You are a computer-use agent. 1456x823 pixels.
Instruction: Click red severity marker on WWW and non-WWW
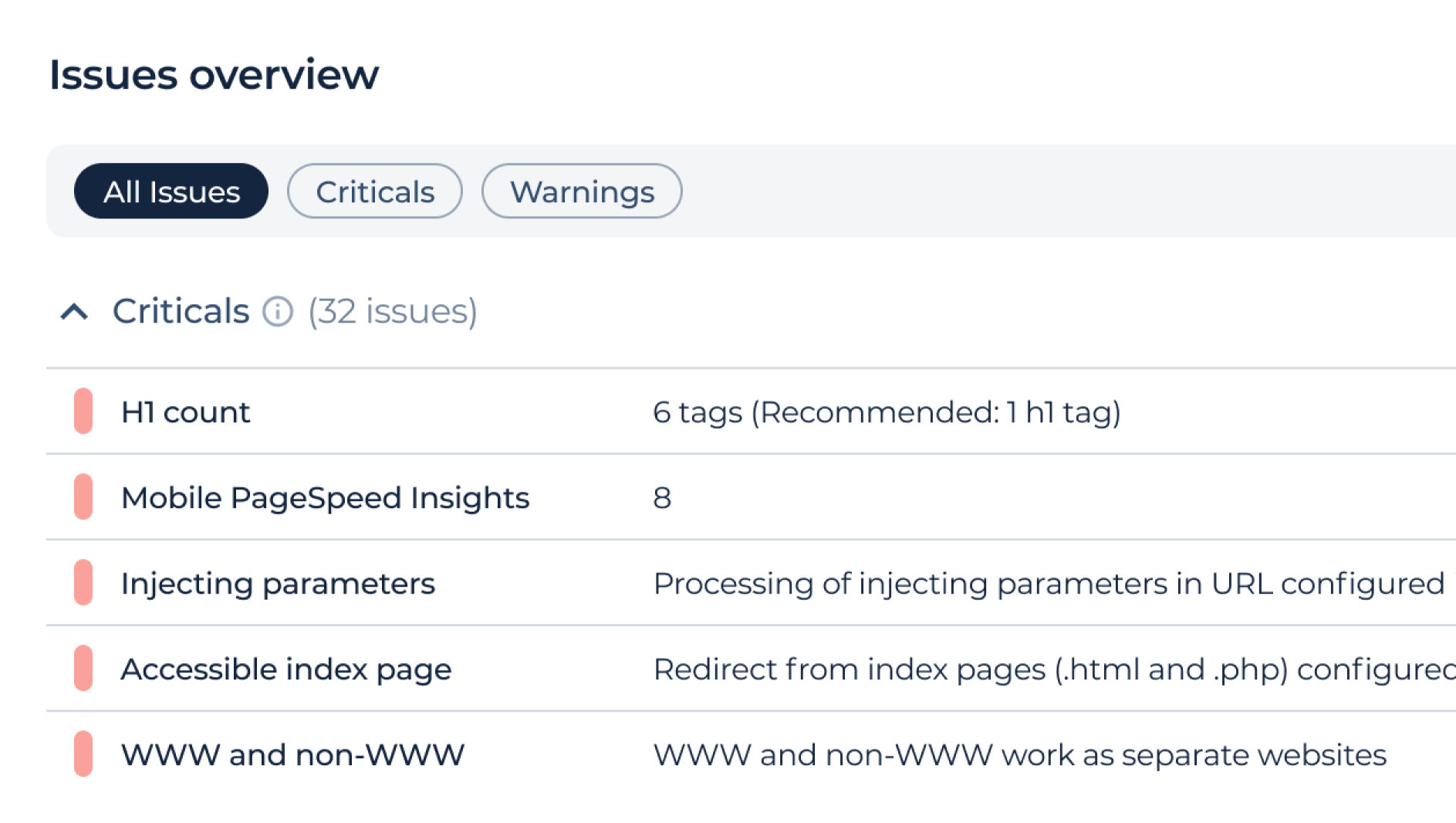[83, 754]
